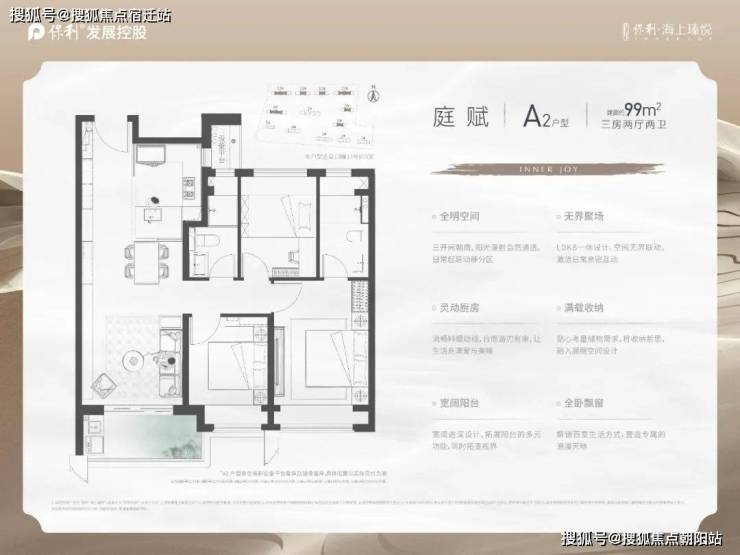Click the dining table with four chairs
740x555 pixels.
[147, 262]
